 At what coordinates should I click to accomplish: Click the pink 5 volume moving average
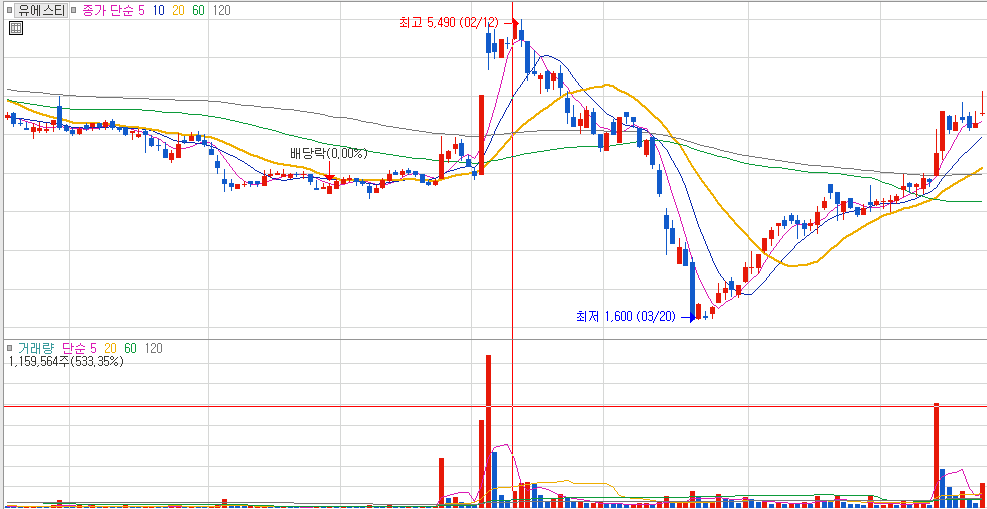click(x=94, y=348)
